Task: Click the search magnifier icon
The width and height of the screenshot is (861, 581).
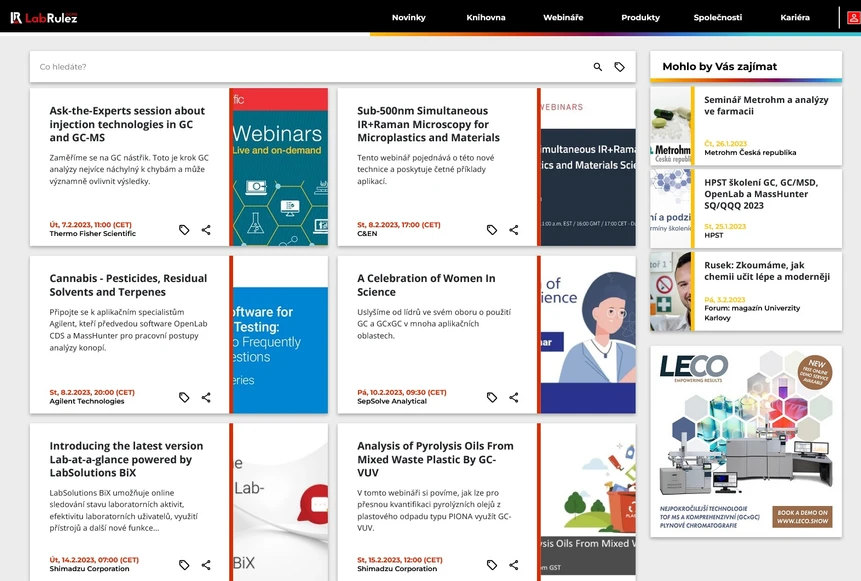Action: tap(597, 66)
